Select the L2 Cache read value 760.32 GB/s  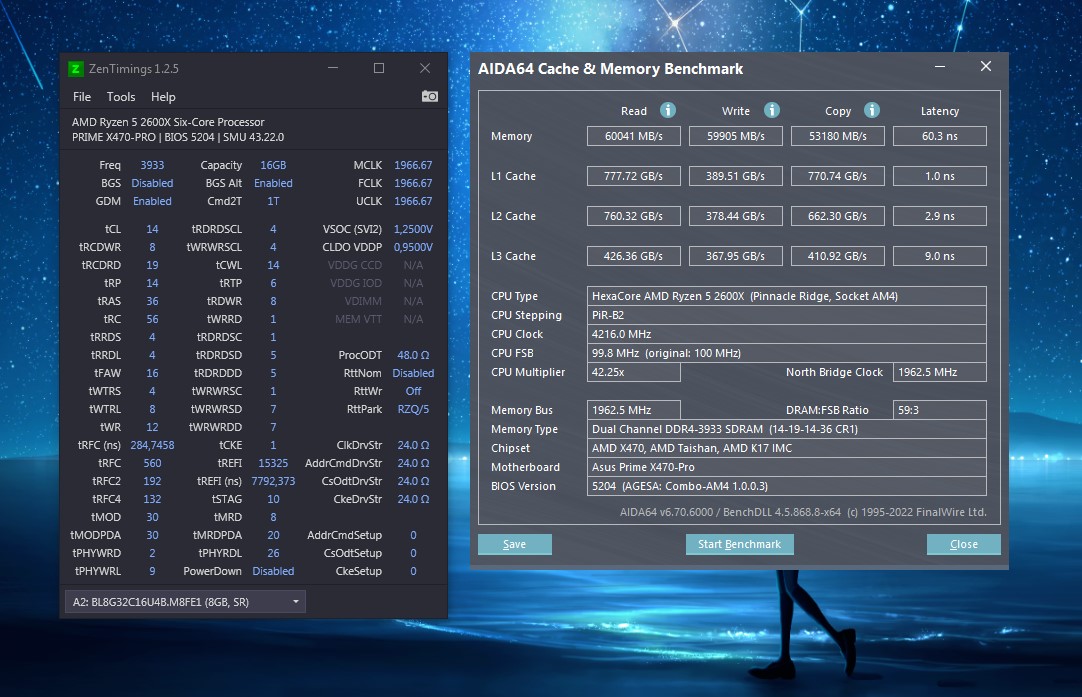pyautogui.click(x=633, y=216)
